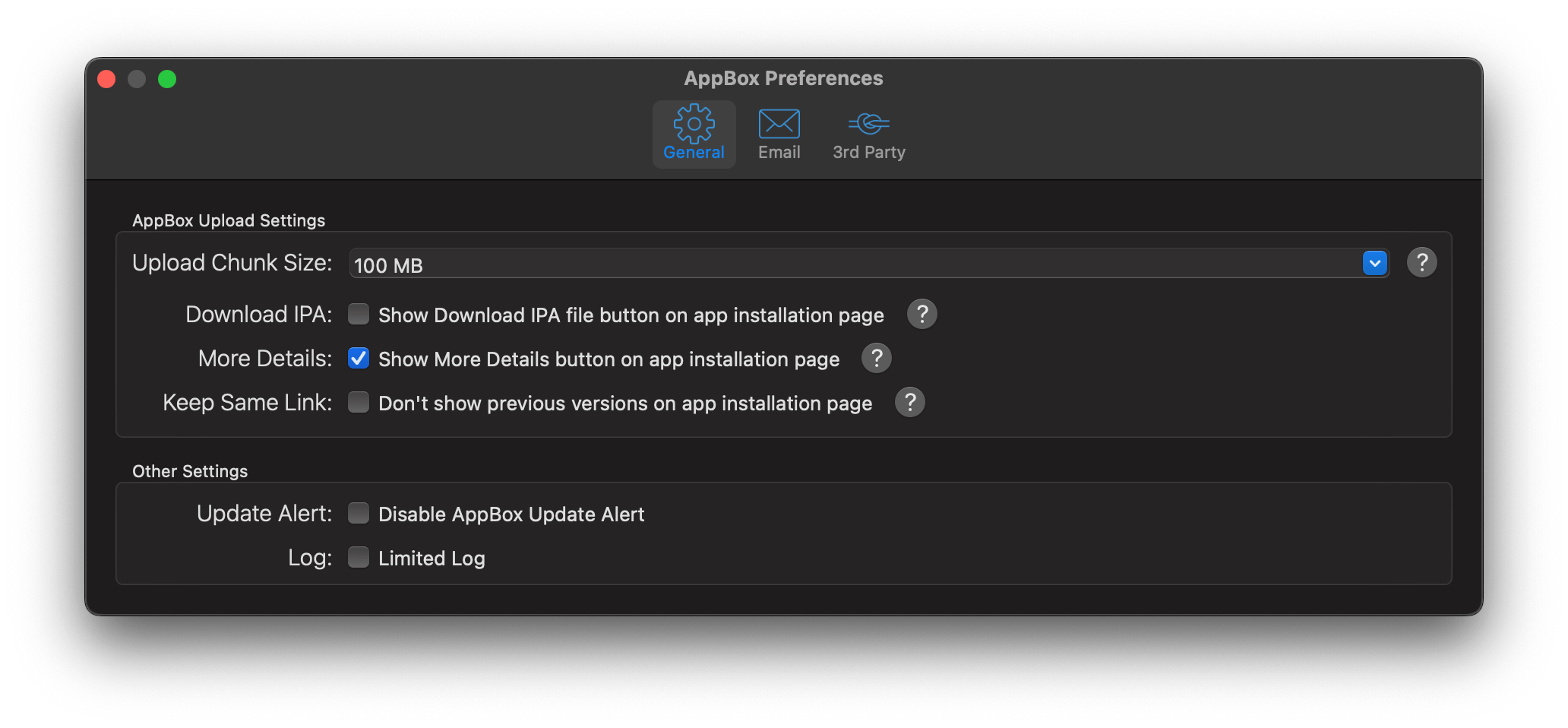
Task: Close the AppBox Preferences window
Action: pyautogui.click(x=106, y=79)
